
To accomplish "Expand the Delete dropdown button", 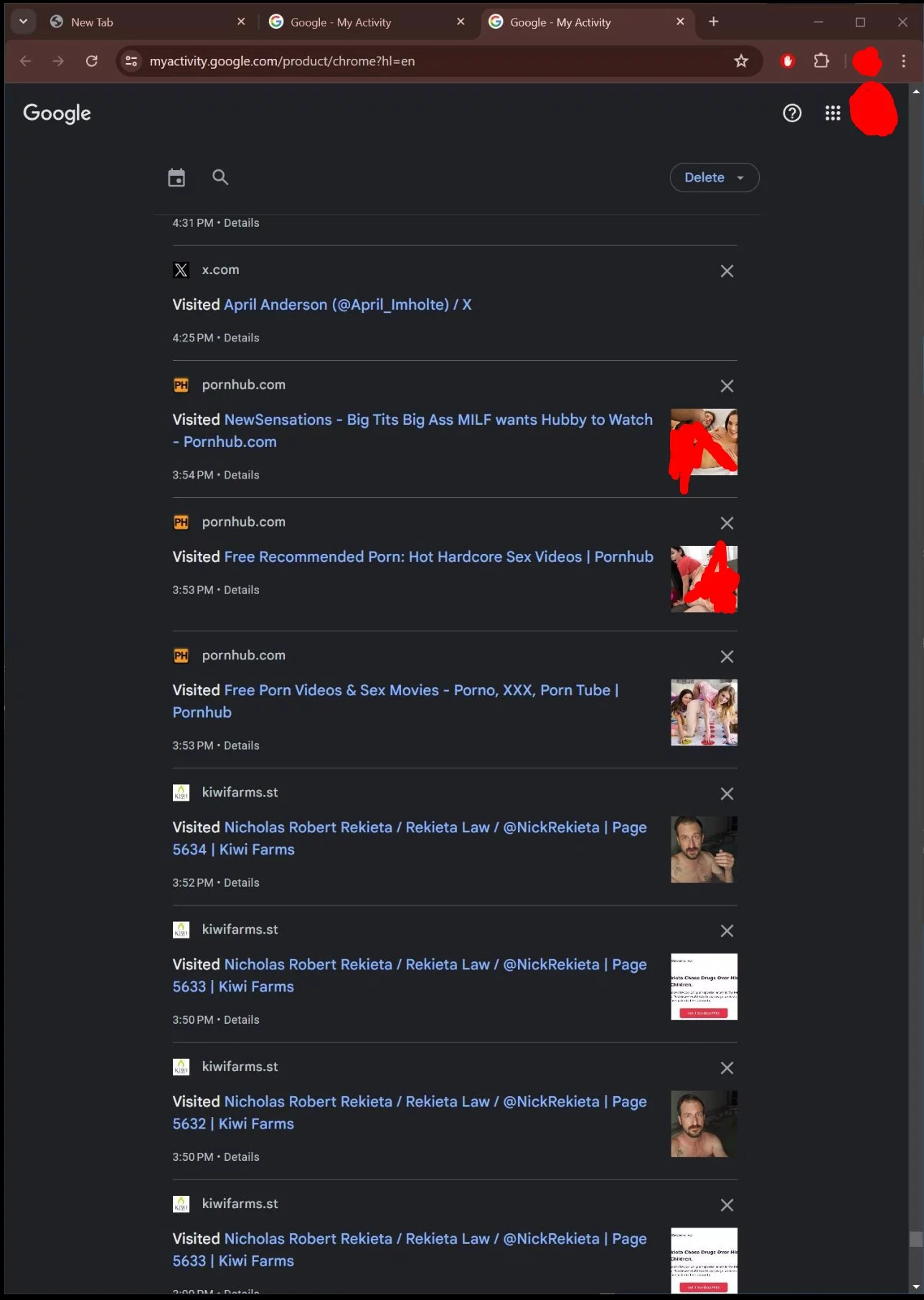I will click(715, 177).
